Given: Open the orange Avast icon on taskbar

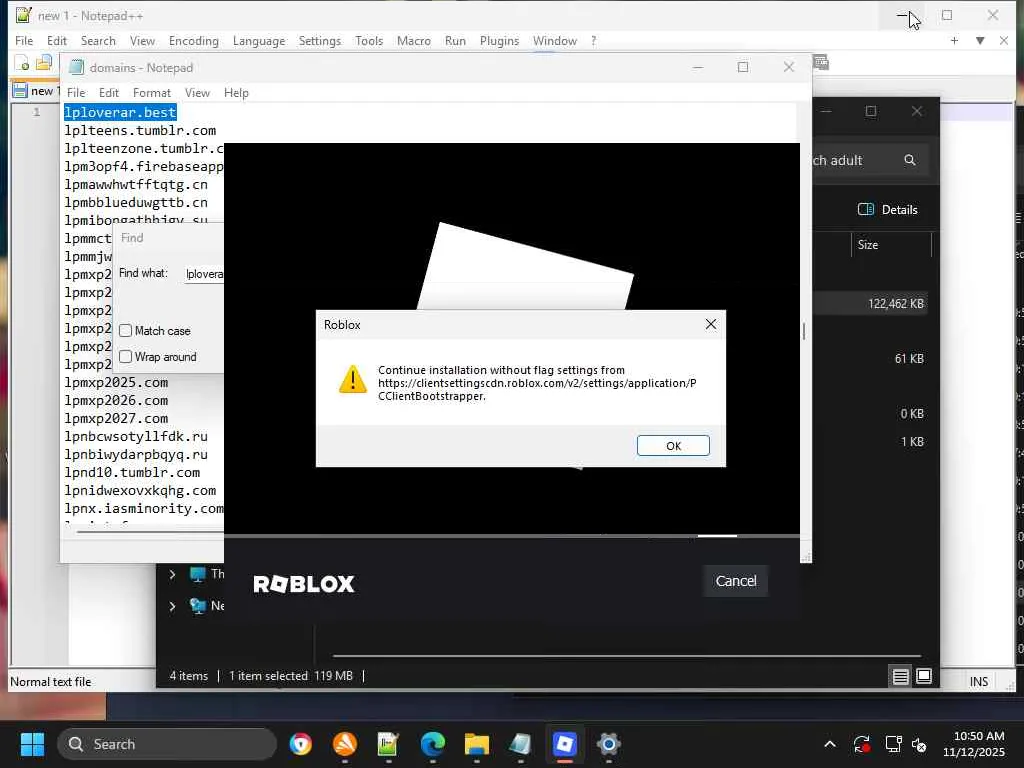Looking at the screenshot, I should click(x=345, y=744).
